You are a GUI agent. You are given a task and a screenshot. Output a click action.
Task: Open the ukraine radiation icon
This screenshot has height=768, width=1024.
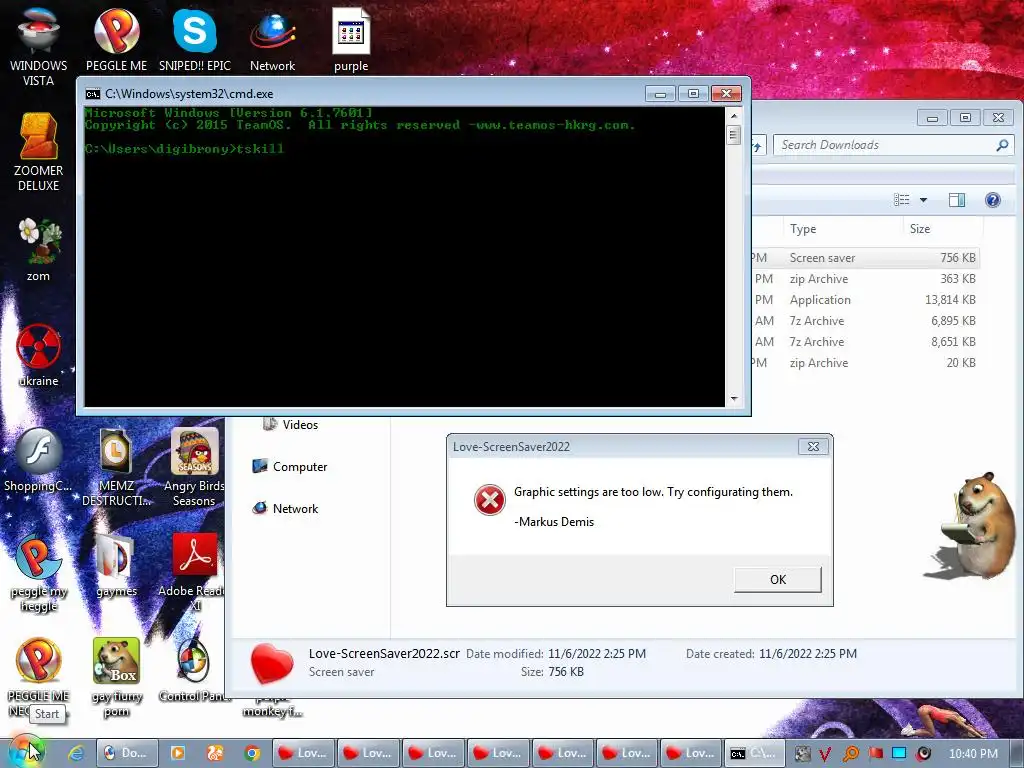point(38,354)
